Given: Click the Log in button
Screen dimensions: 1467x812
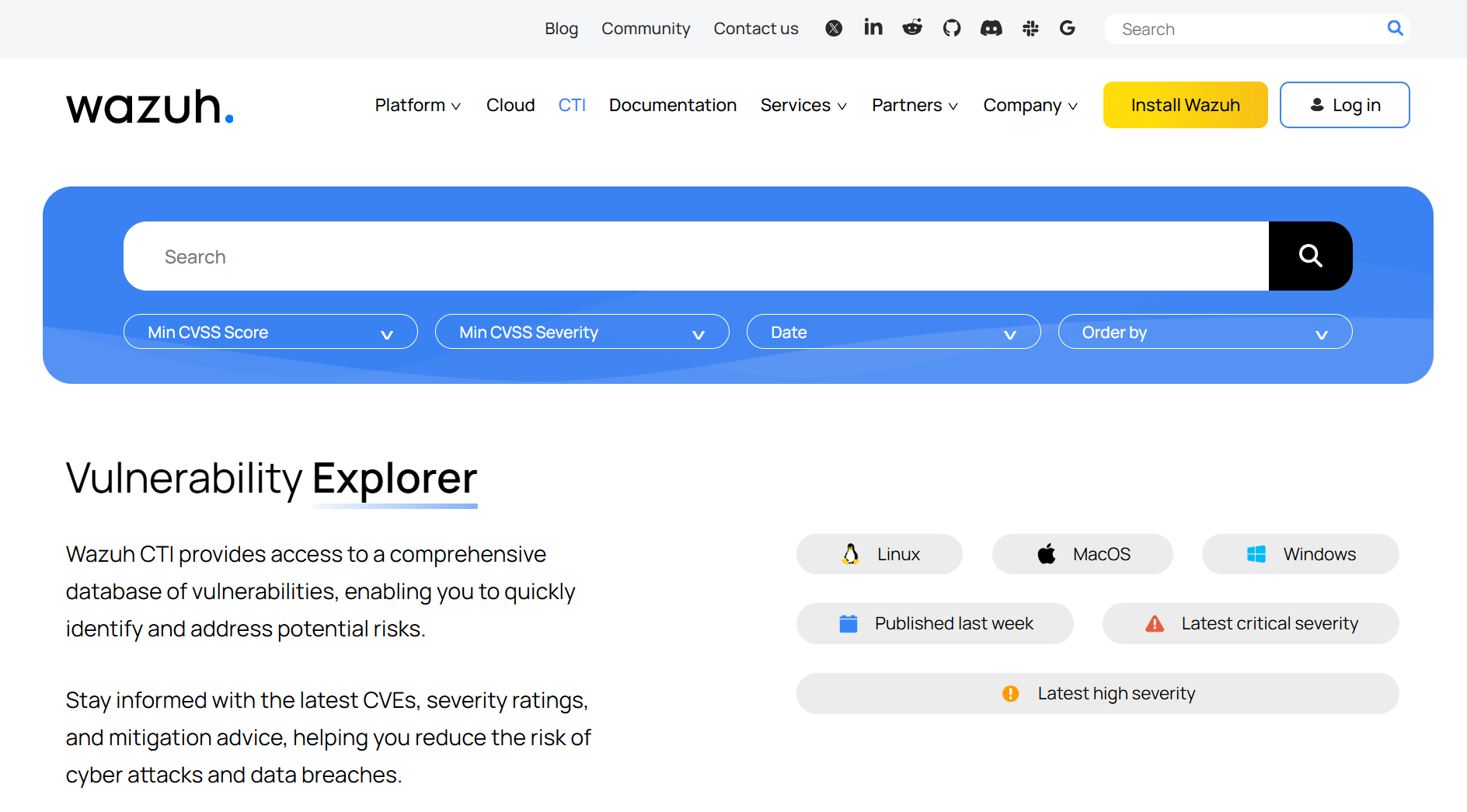Looking at the screenshot, I should [x=1345, y=105].
